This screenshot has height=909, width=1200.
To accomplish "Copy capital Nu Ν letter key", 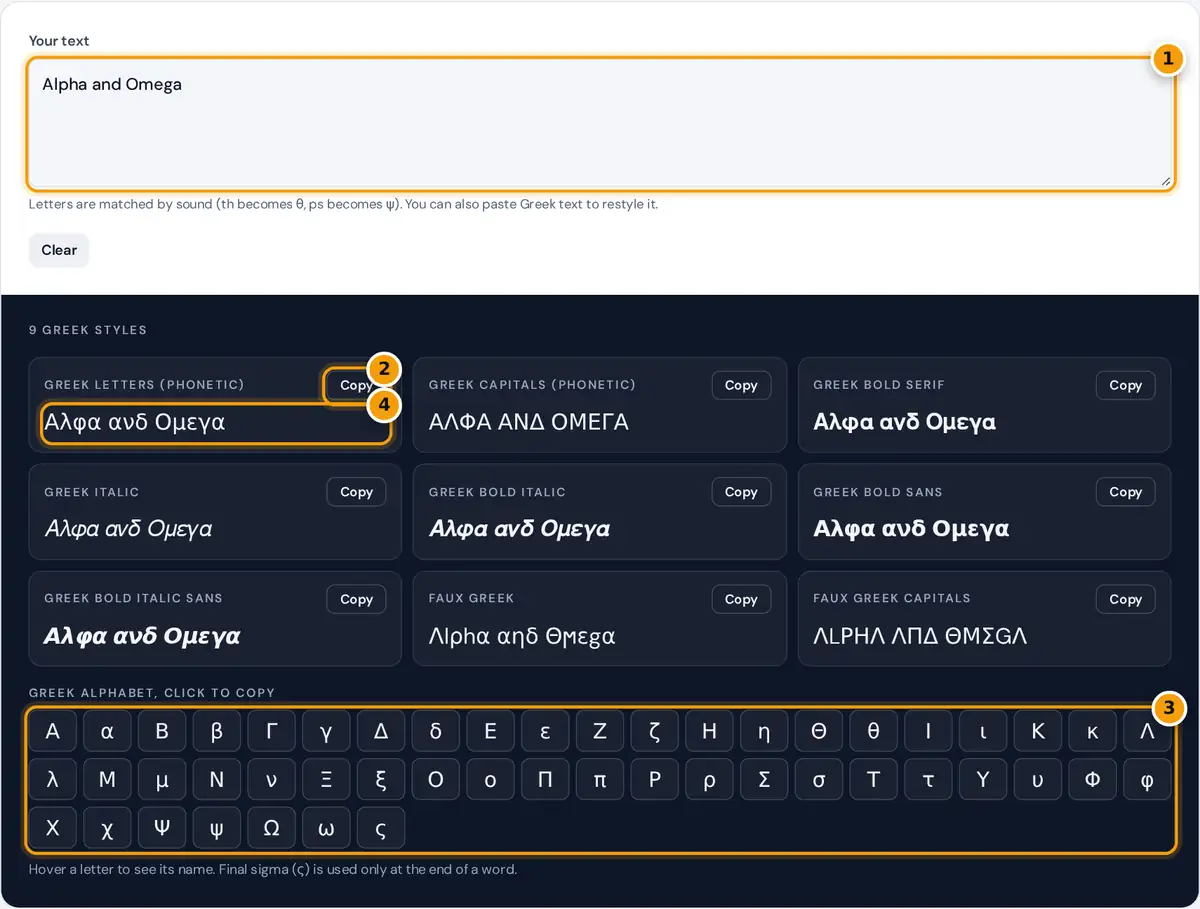I will [217, 780].
